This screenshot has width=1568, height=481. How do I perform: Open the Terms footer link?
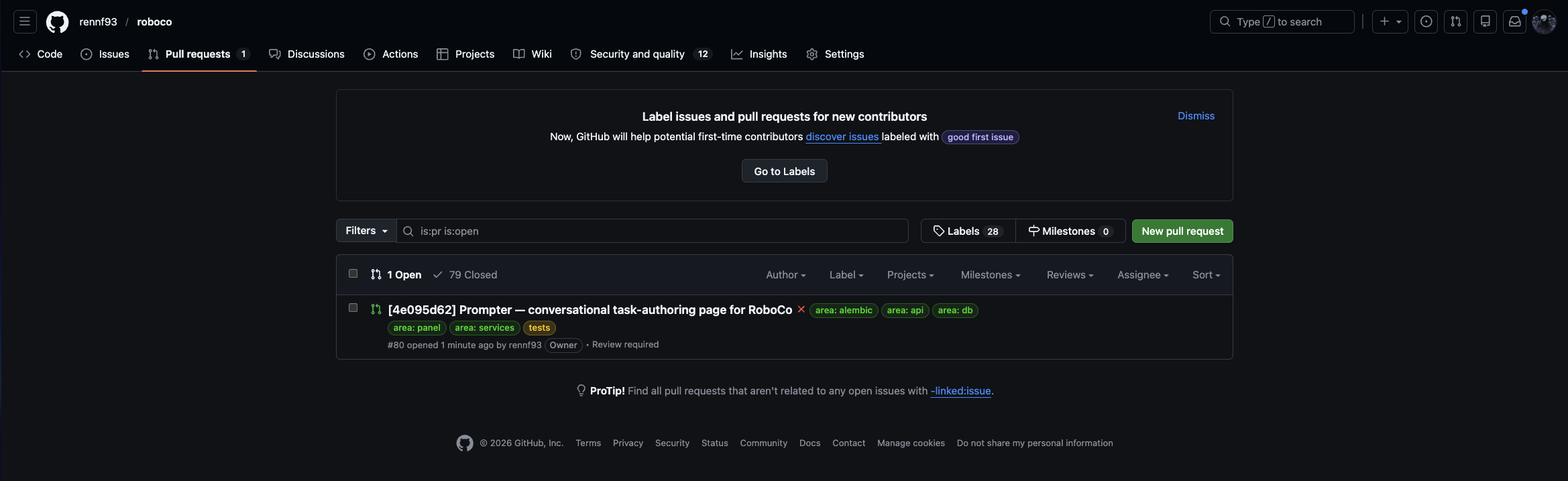[x=588, y=443]
